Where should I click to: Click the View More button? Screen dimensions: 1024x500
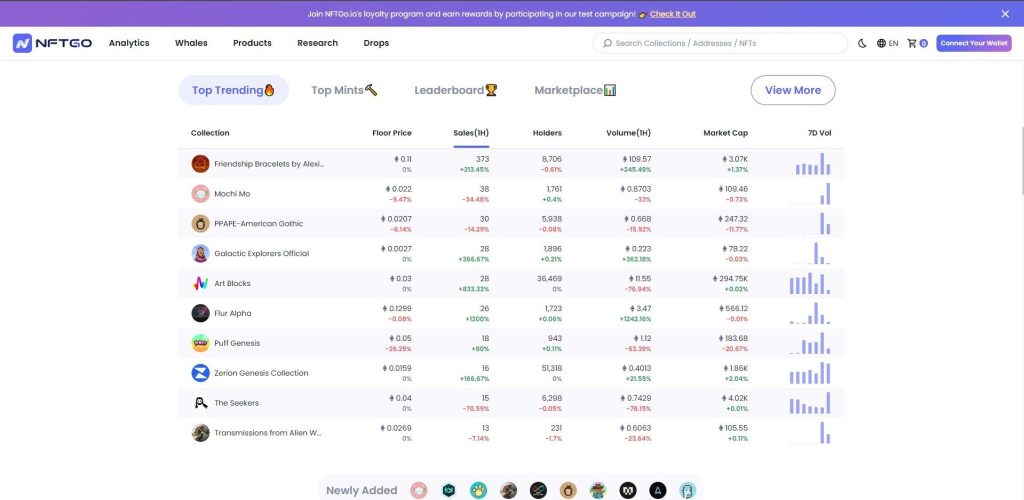[x=793, y=90]
